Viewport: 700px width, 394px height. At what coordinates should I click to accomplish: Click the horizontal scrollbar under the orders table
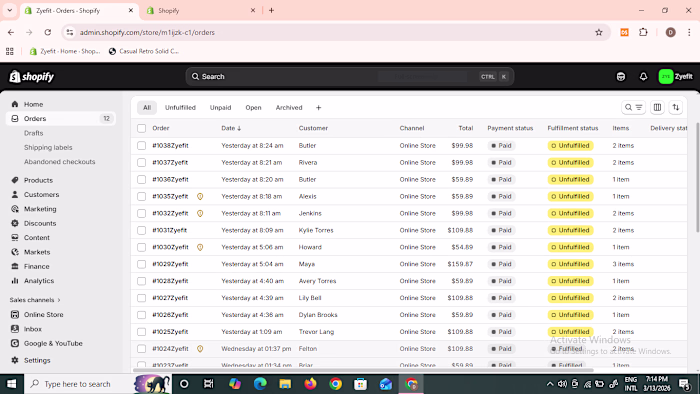[x=363, y=370]
